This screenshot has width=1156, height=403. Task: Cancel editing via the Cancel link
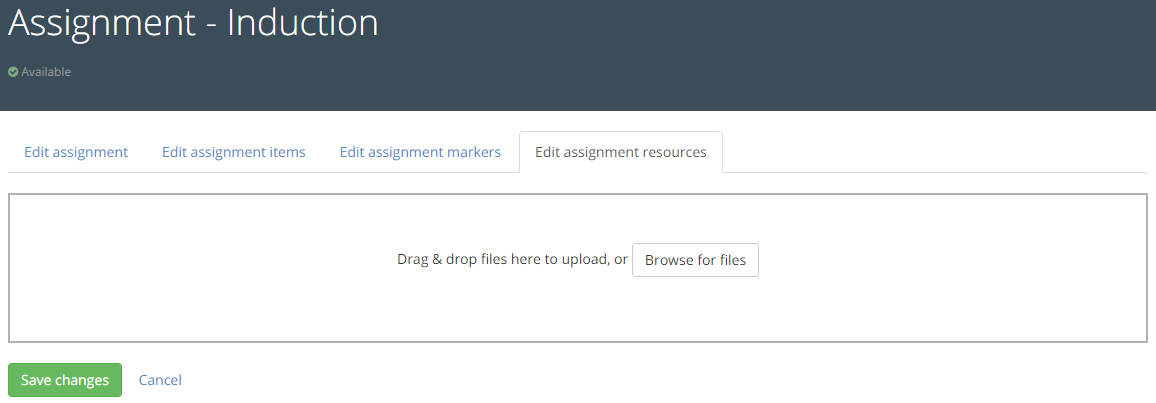(160, 380)
